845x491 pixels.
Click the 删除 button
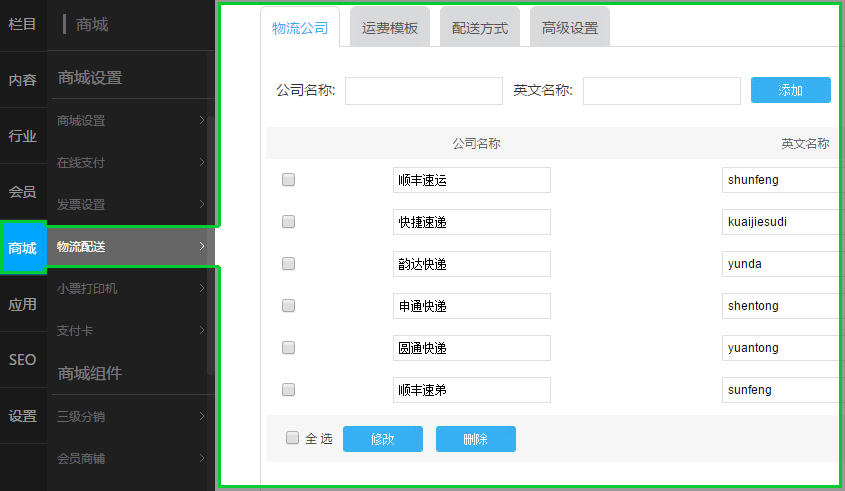[x=476, y=439]
